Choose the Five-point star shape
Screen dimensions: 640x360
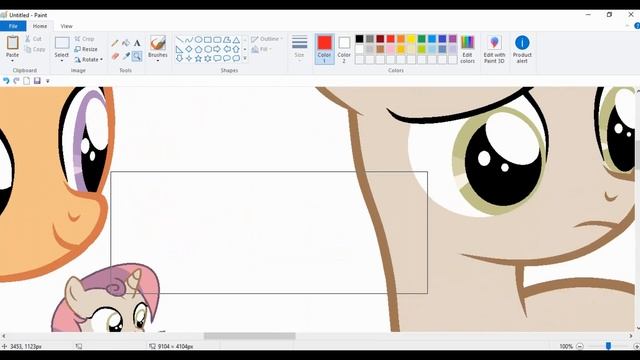coord(198,59)
